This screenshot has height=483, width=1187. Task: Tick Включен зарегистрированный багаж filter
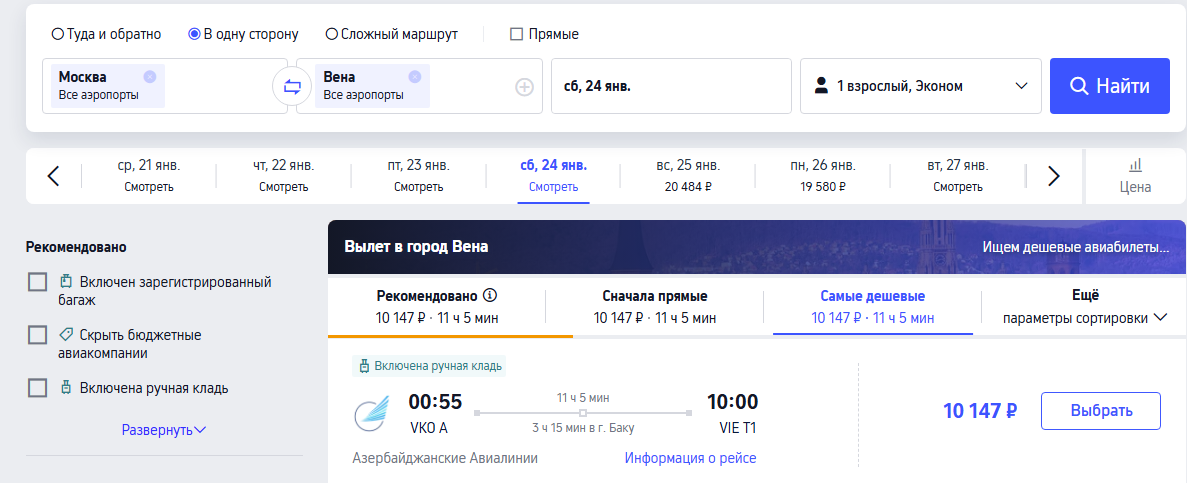coord(37,282)
